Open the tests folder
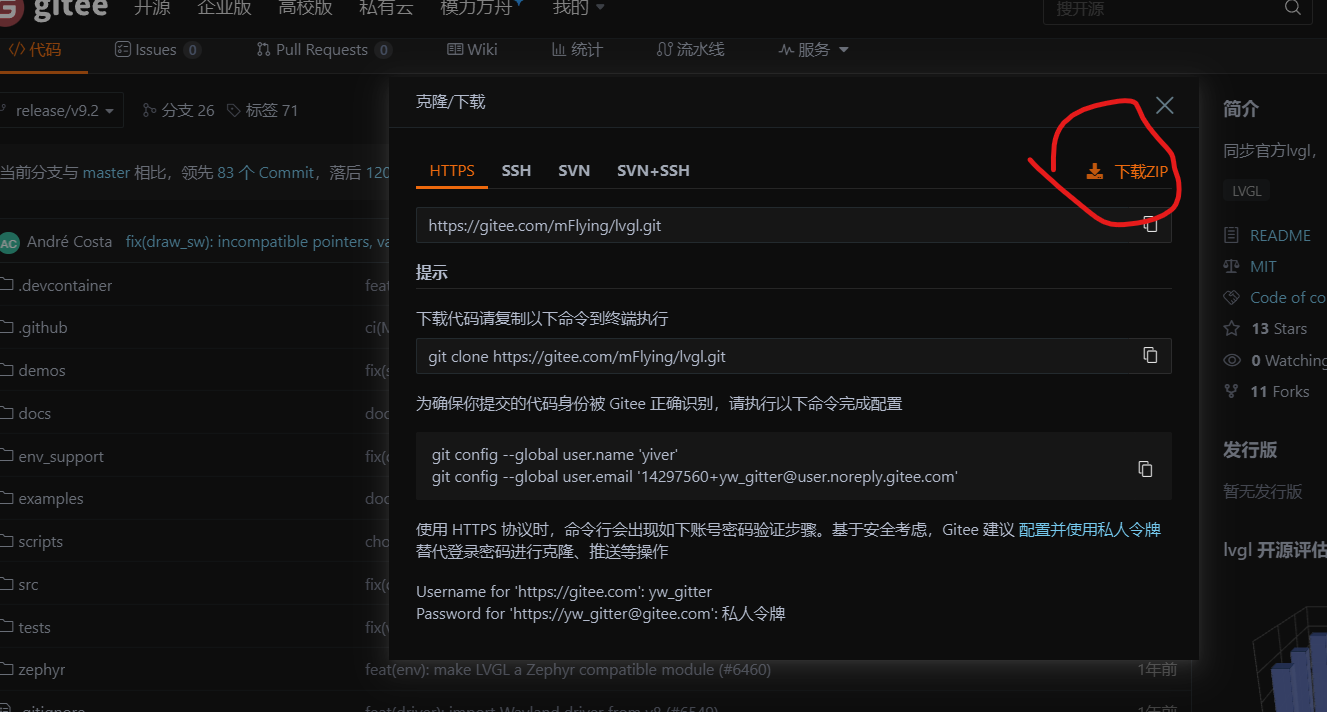 (x=34, y=627)
